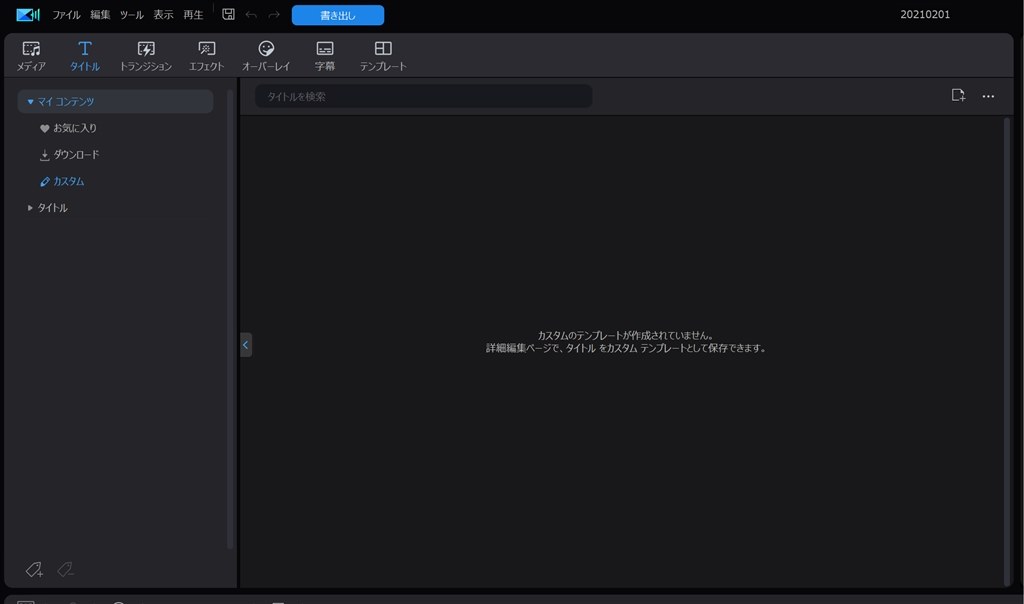
Task: Create a new folder in the titles panel
Action: click(957, 95)
